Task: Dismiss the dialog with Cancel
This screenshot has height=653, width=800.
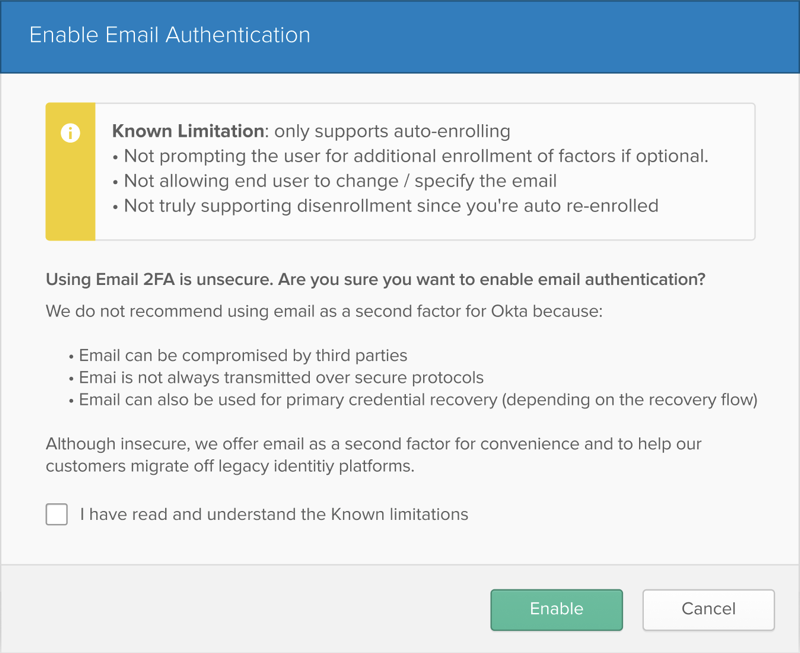Action: point(709,610)
